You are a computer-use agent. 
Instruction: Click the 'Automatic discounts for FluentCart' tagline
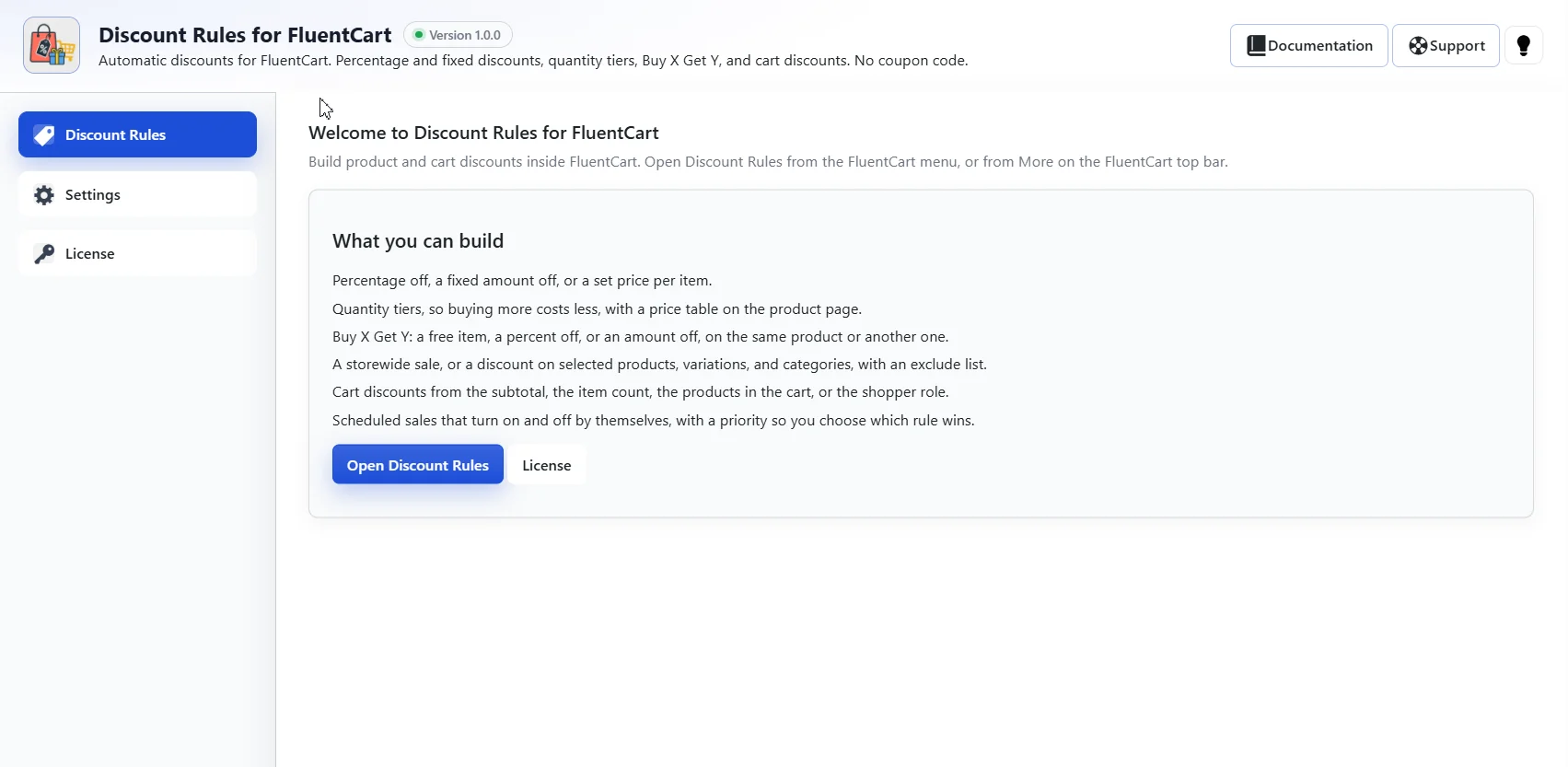click(x=533, y=61)
